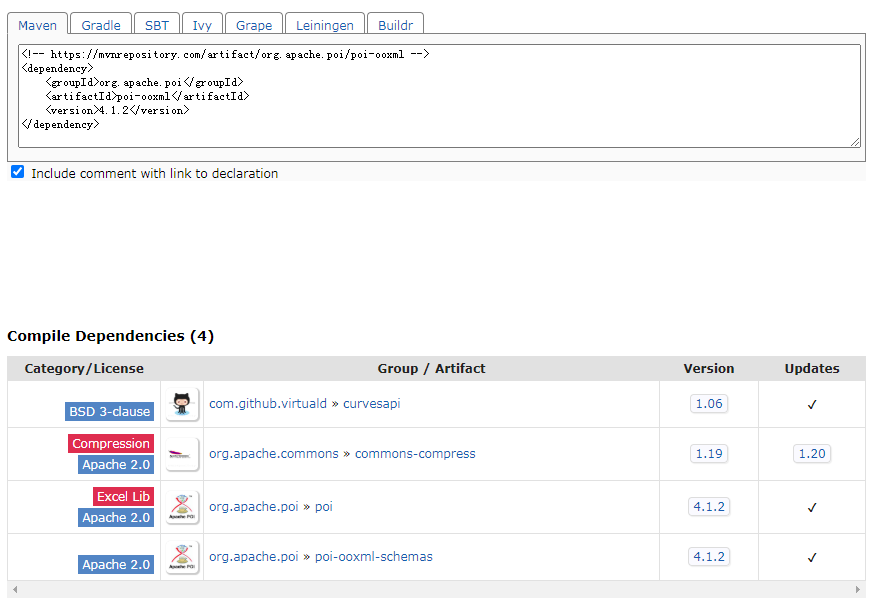Click the Apache POI logo in poi row
Screen dimensions: 872x607
(182, 507)
